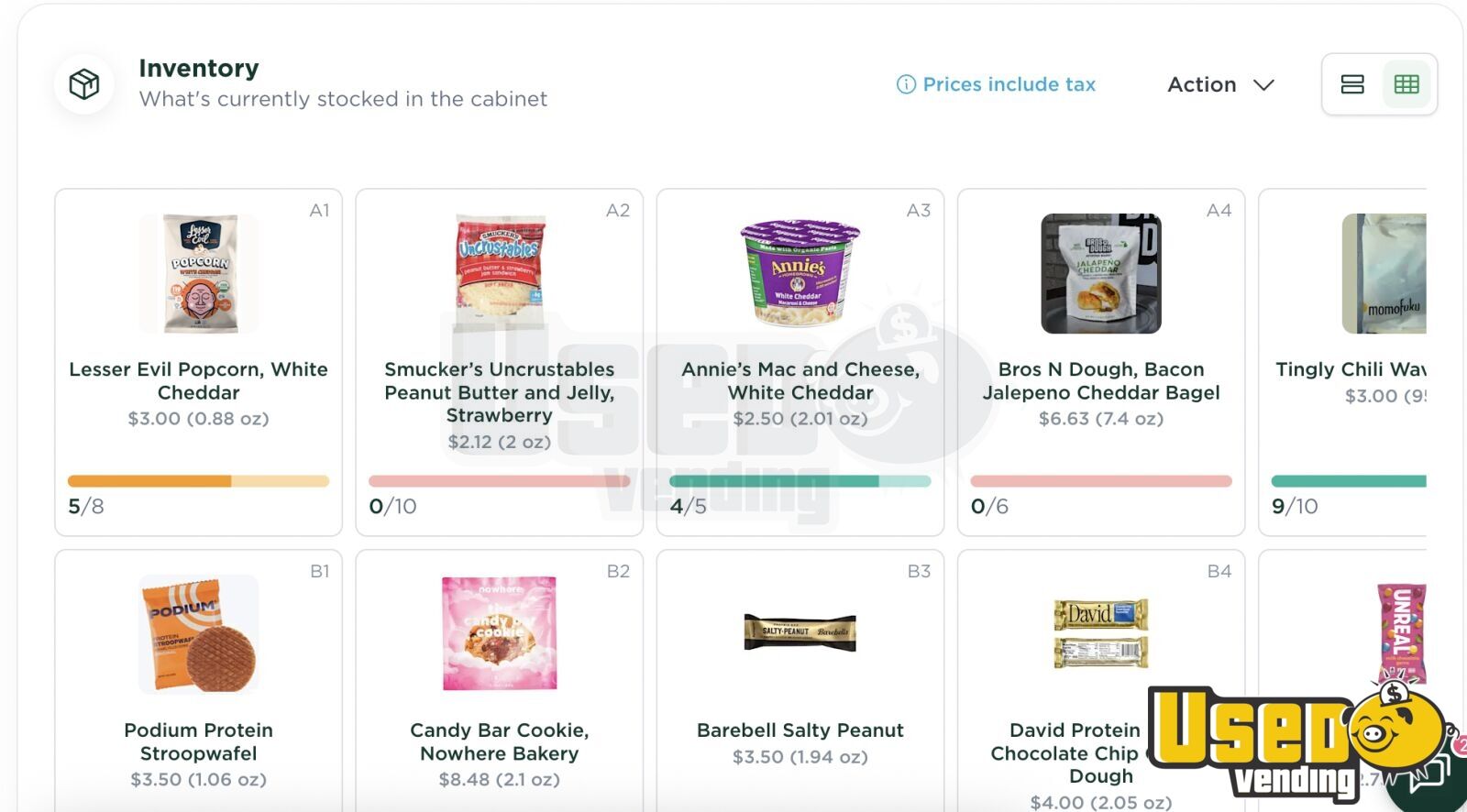Screen dimensions: 1467x812
Task: Open the David Protein bar image
Action: (1101, 632)
